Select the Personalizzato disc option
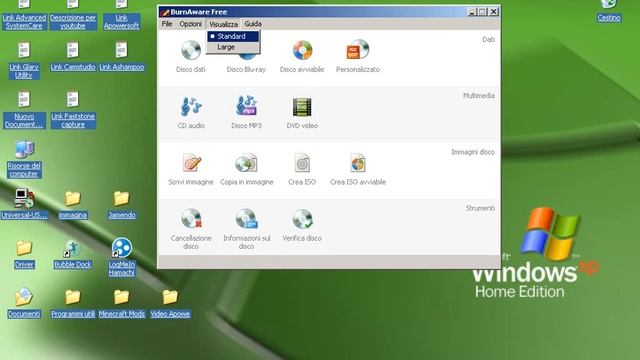Screen dimensions: 640x360 [358, 57]
